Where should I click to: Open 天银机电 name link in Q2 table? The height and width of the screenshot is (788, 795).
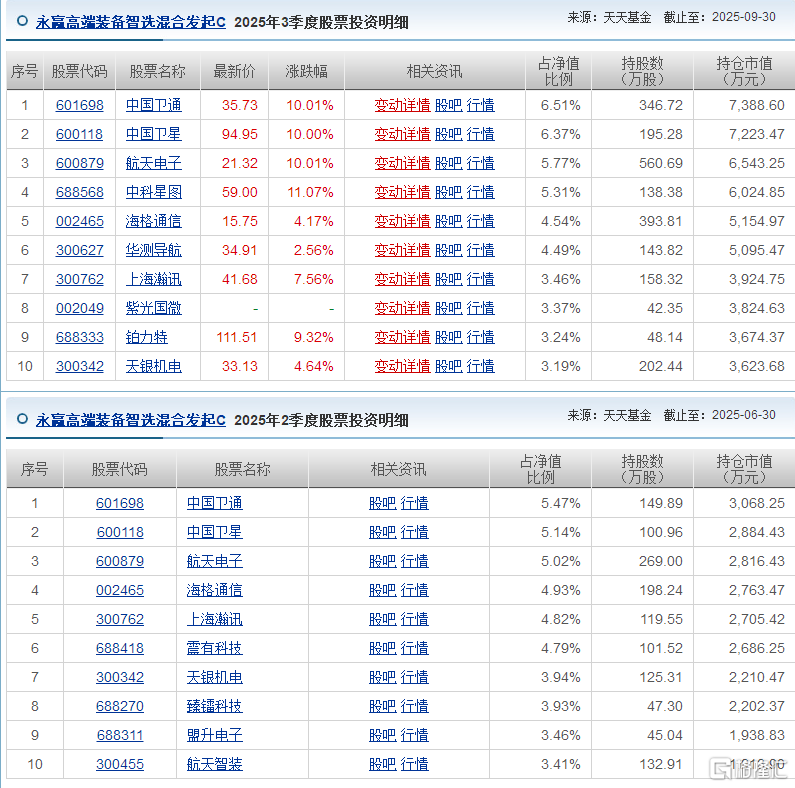coord(214,677)
